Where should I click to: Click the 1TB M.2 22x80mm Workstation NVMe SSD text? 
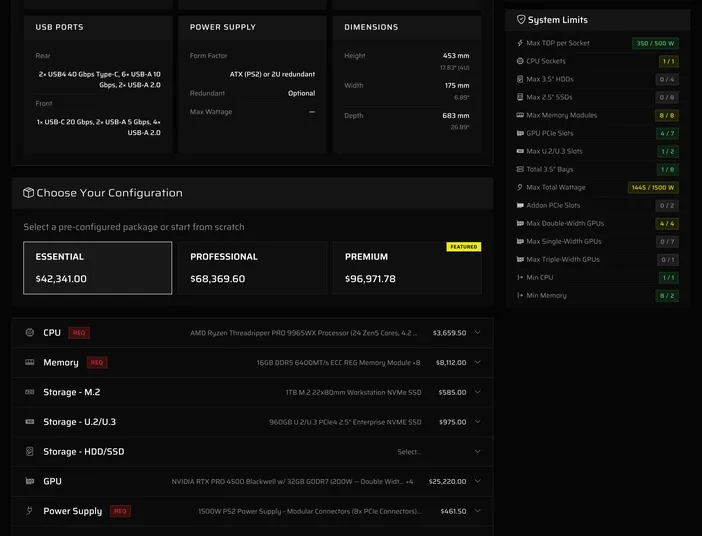354,392
